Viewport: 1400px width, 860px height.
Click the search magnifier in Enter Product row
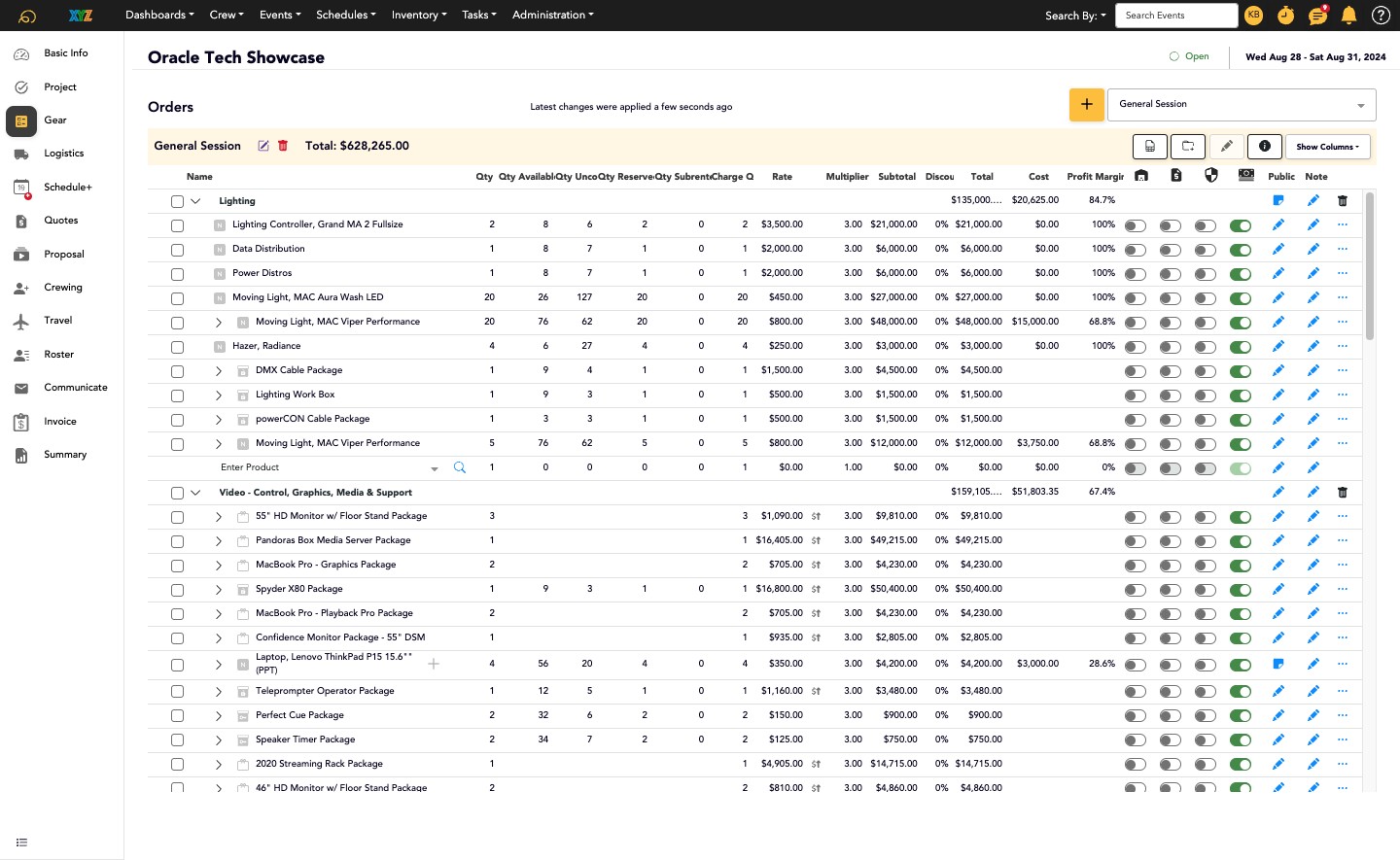460,467
